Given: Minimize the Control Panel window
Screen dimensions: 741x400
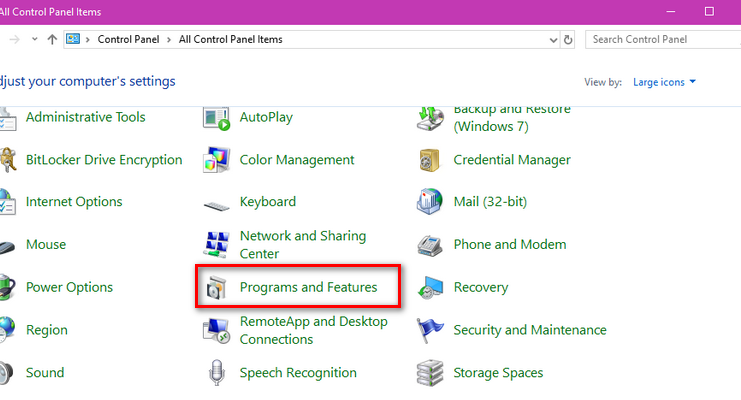Looking at the screenshot, I should click(x=671, y=11).
